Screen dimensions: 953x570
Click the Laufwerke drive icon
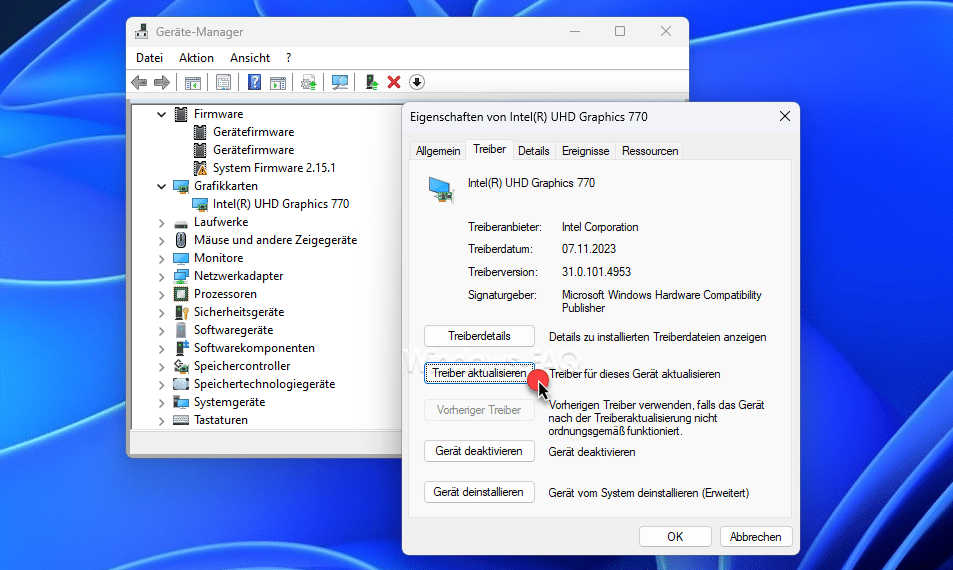tap(181, 223)
